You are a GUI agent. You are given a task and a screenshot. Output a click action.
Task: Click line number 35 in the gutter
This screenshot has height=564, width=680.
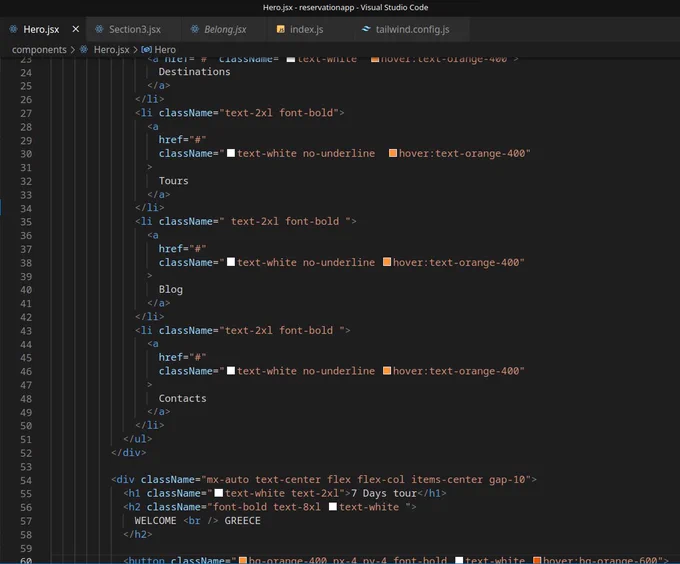[x=26, y=222]
